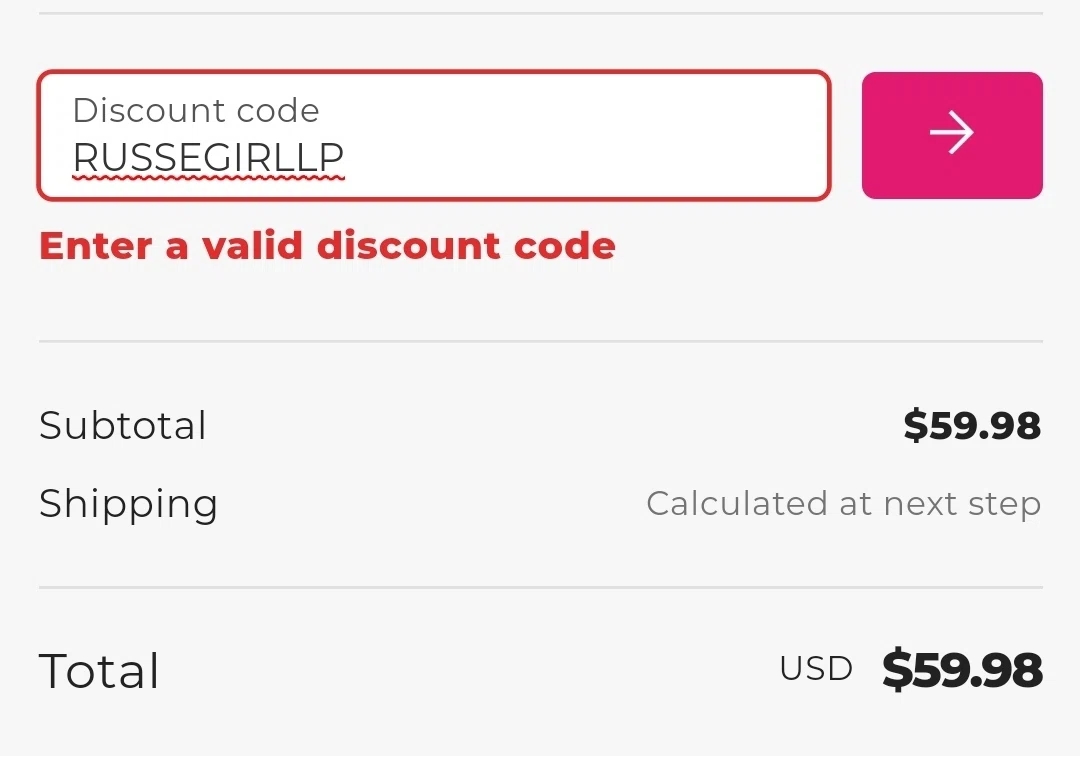Click the Total summary row
The height and width of the screenshot is (767, 1080).
tap(540, 670)
